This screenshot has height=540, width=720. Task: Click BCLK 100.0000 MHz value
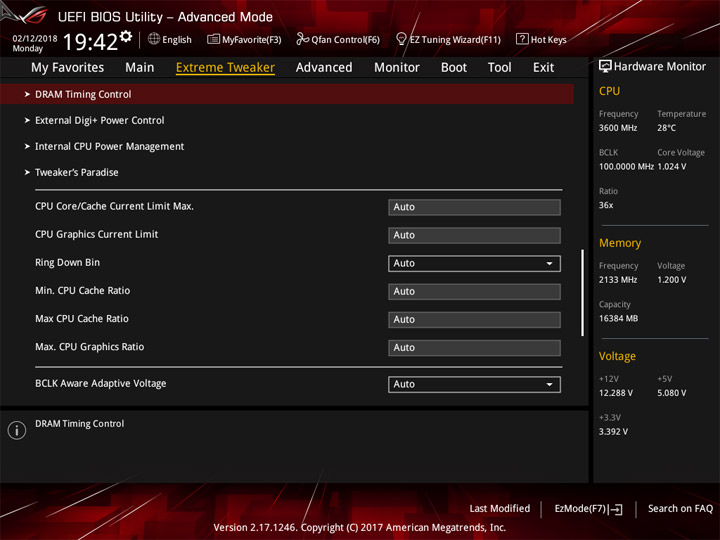tap(626, 167)
